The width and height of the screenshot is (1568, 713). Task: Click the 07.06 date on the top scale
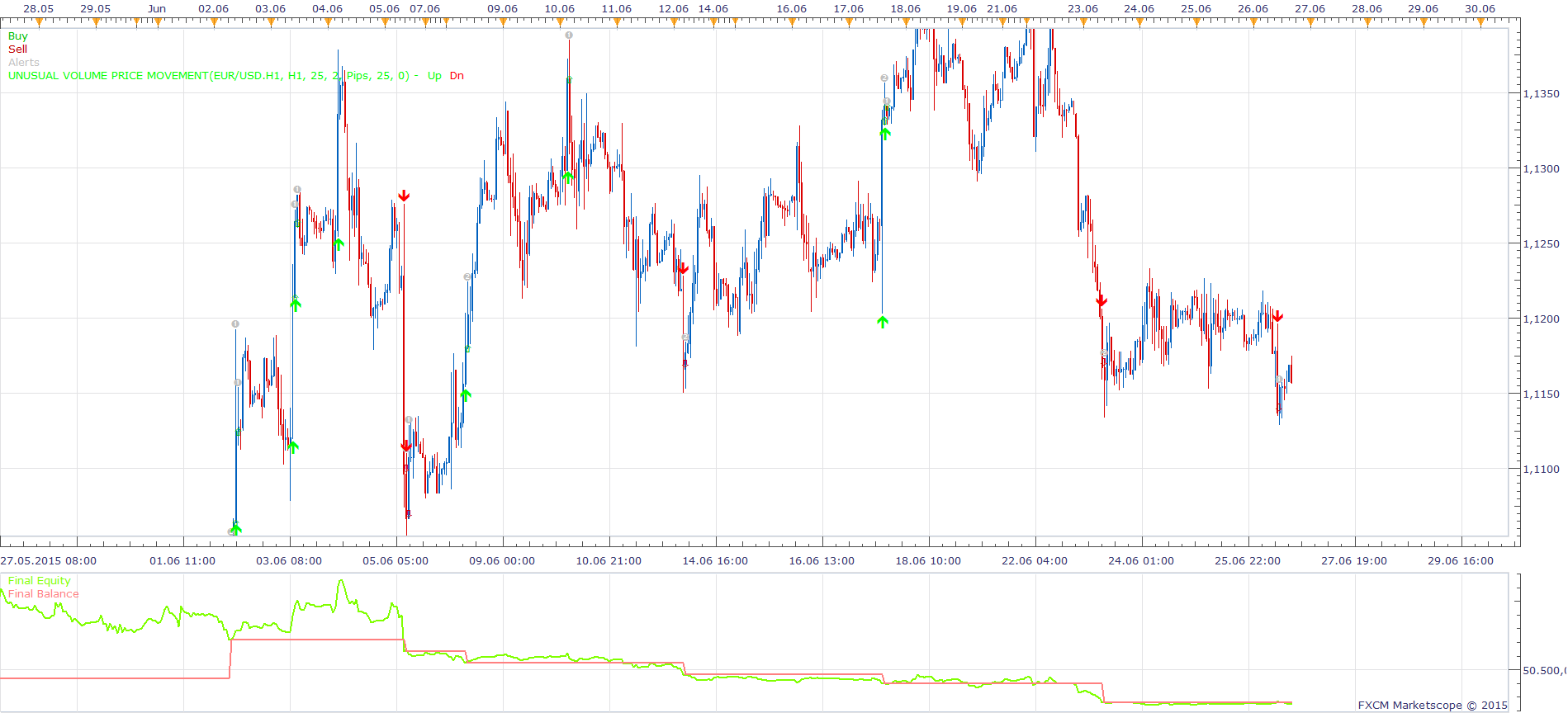(425, 9)
